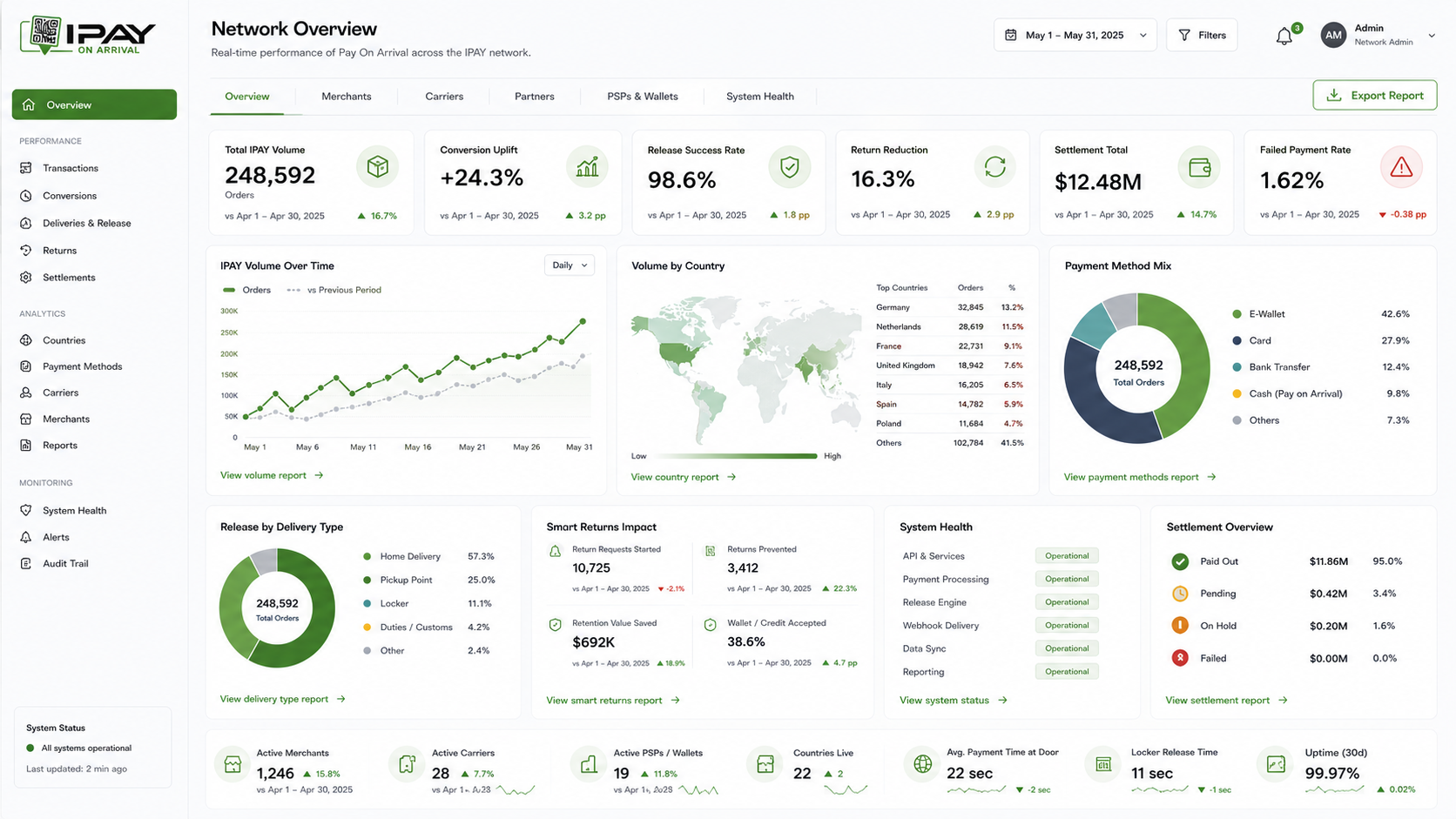Click the Conversion Uplift chart icon
Screen dimensions: 1456x819
coord(587,166)
